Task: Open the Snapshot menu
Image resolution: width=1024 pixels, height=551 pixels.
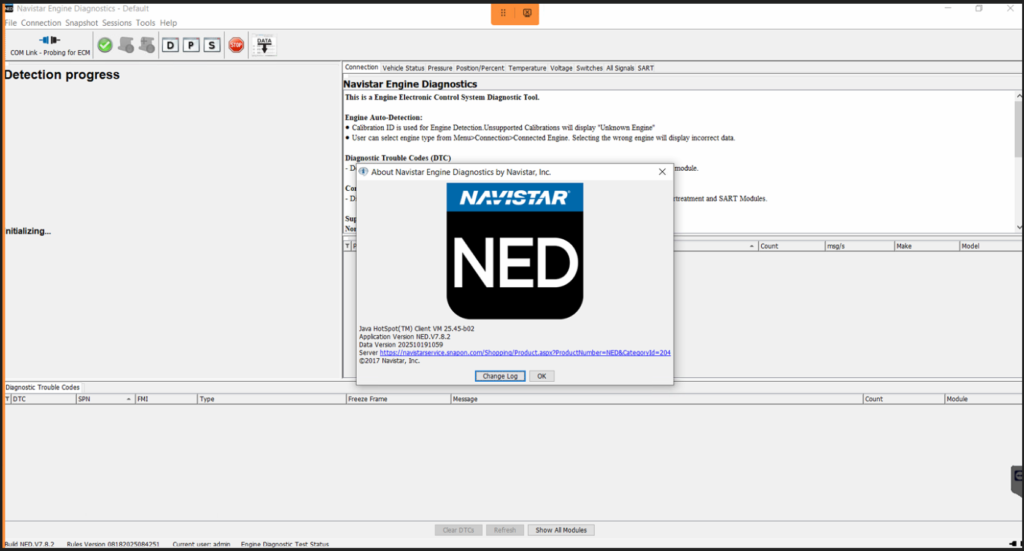Action: (82, 22)
